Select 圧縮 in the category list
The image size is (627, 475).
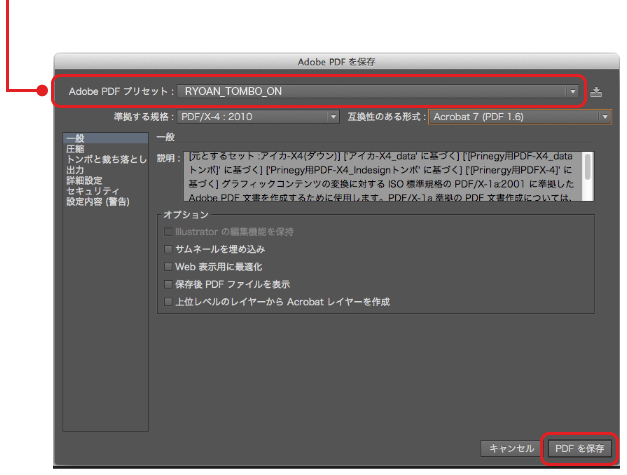106,149
